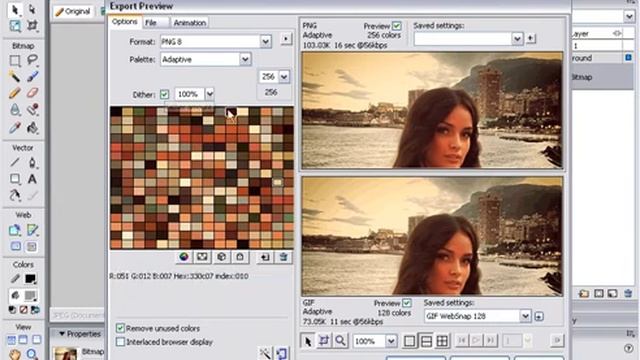Uncheck Remove unused colors

tap(120, 328)
